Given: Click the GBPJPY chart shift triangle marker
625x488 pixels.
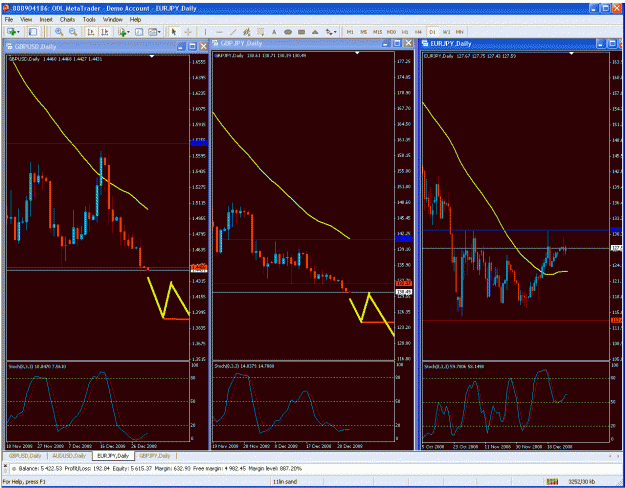Looking at the screenshot, I should coord(357,53).
